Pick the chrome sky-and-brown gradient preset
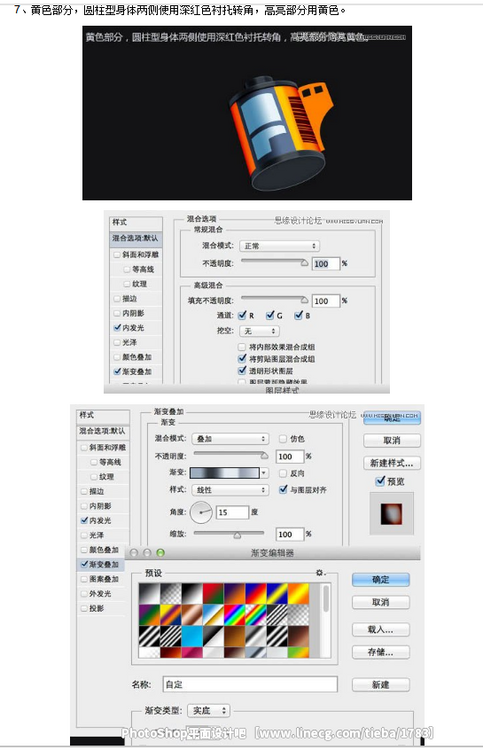Image resolution: width=483 pixels, height=750 pixels. click(x=213, y=615)
